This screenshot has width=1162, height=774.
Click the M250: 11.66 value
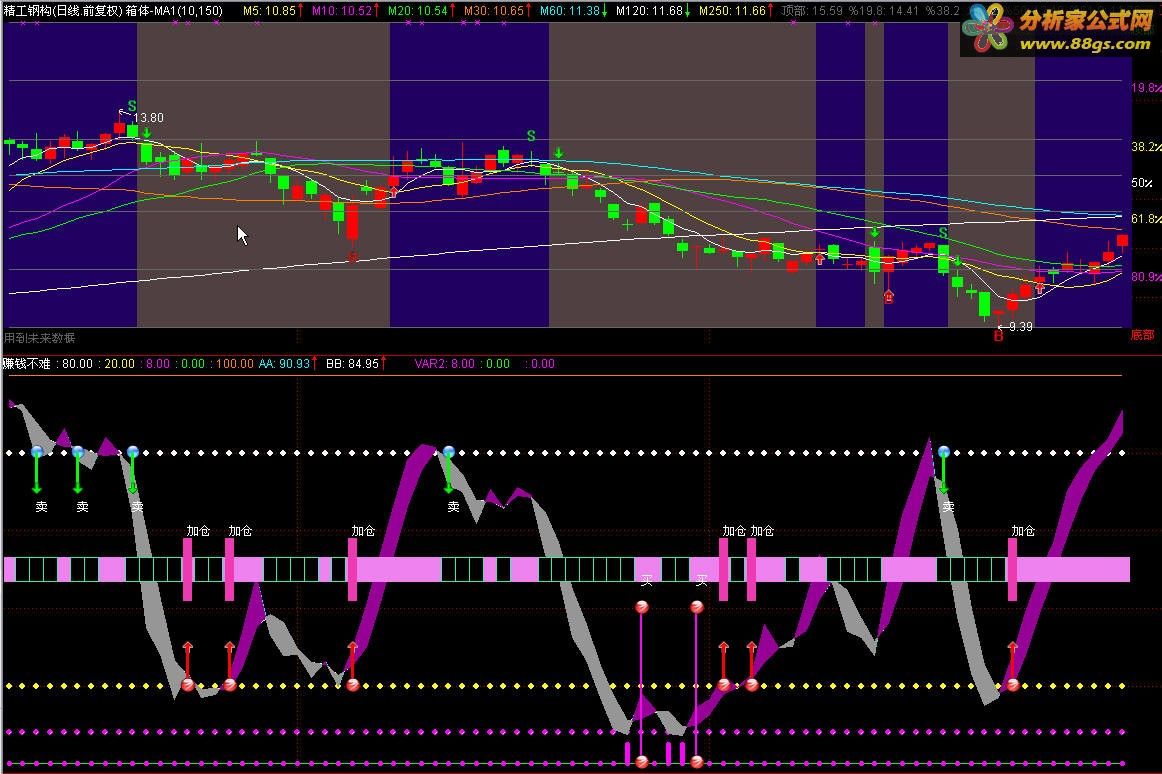pyautogui.click(x=732, y=10)
